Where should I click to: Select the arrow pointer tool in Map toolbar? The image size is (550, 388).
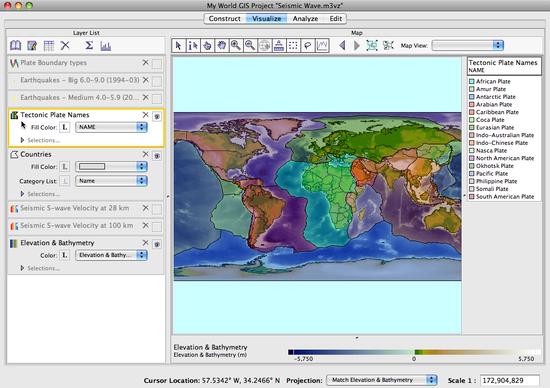tap(179, 46)
